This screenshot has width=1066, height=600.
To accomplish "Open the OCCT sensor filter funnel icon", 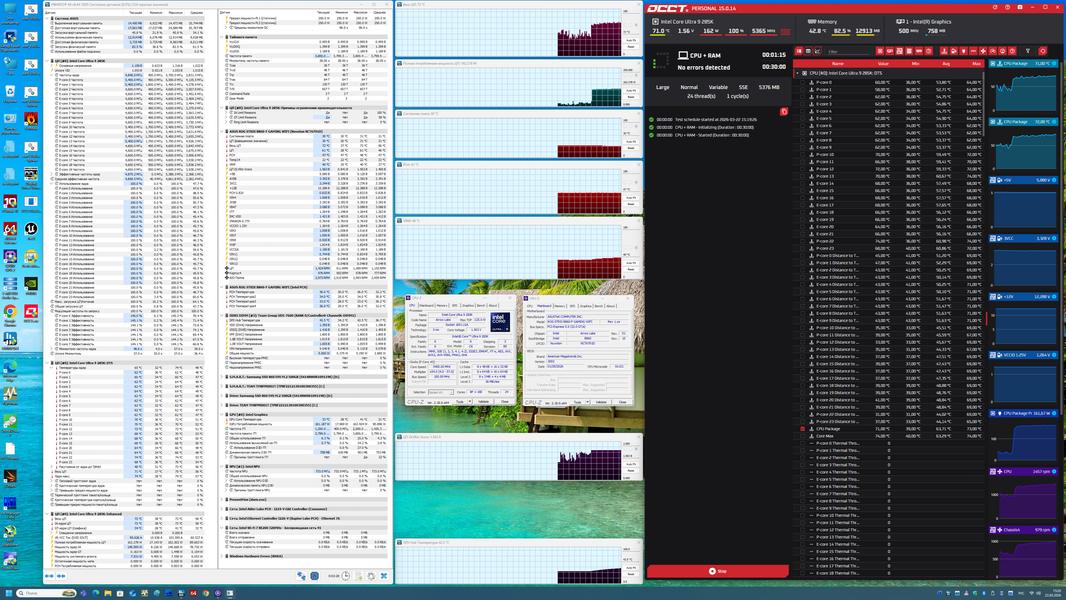I will 1028,51.
